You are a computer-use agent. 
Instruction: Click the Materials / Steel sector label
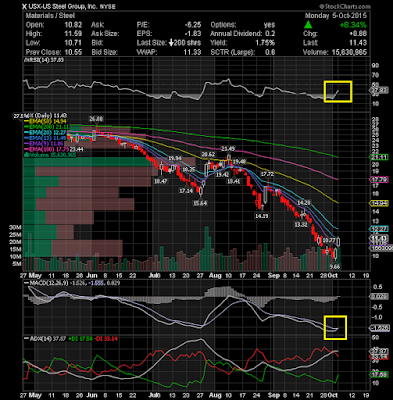coord(50,16)
